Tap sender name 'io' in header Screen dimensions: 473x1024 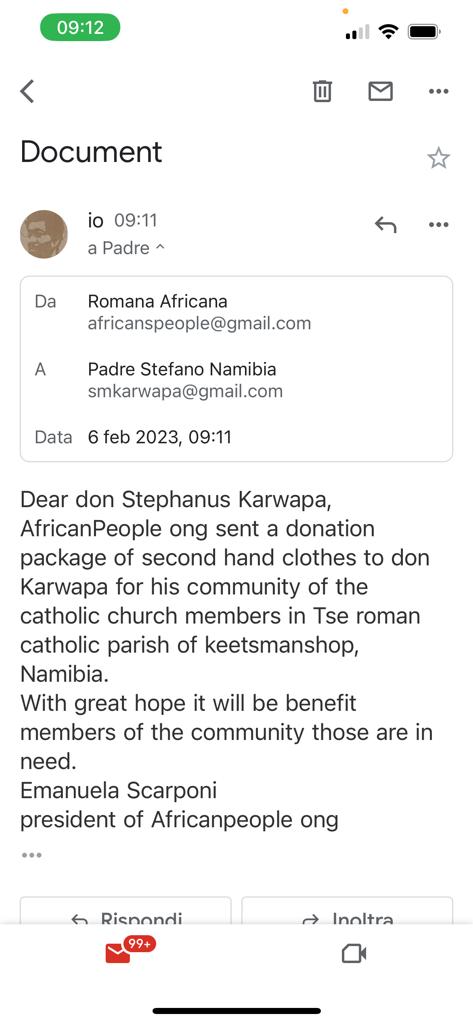pos(95,221)
